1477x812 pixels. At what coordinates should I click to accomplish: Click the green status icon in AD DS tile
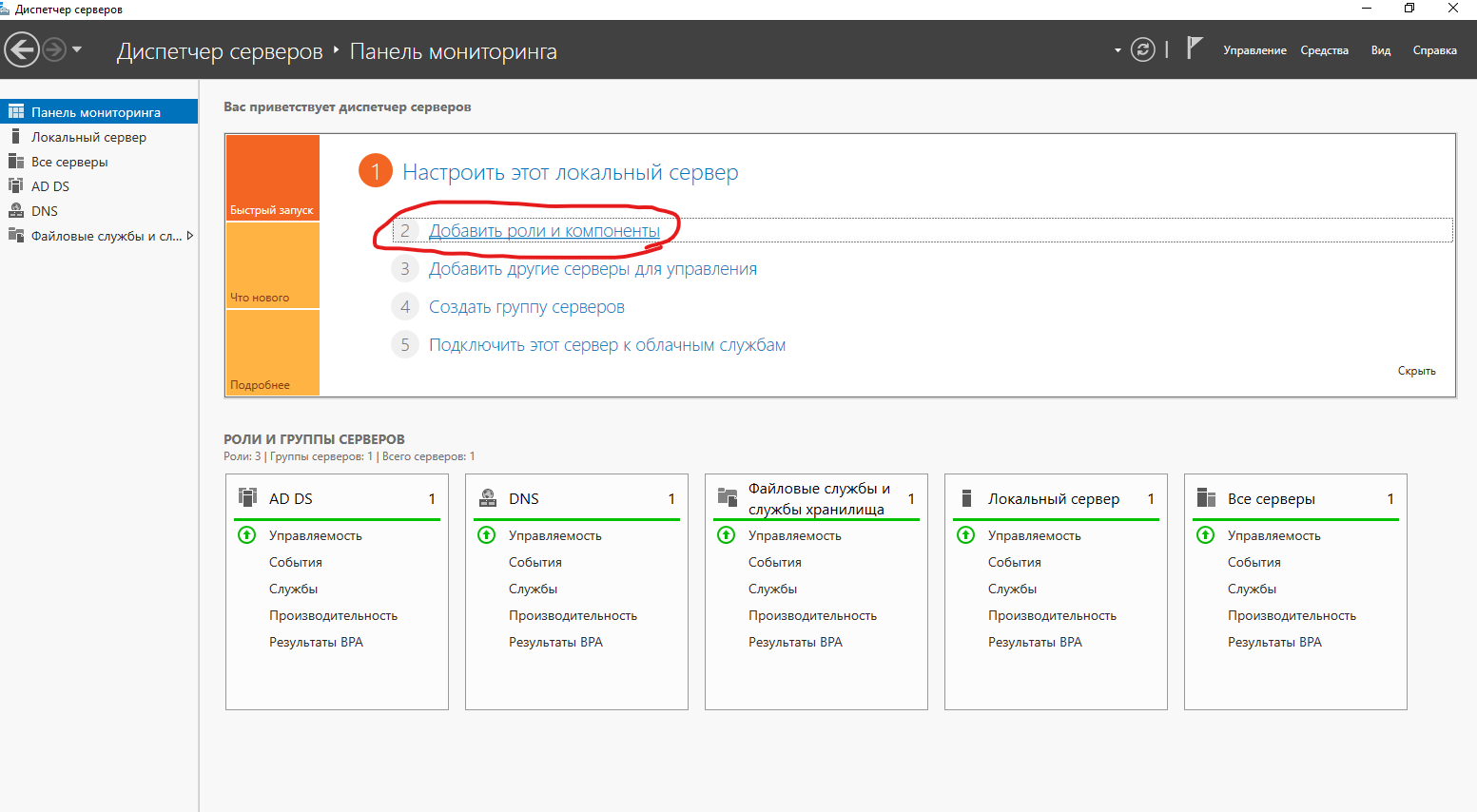click(x=246, y=534)
